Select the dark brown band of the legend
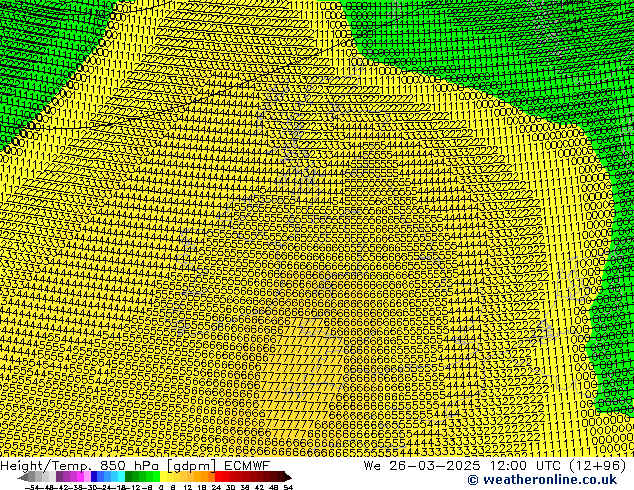The image size is (634, 490). [x=277, y=476]
